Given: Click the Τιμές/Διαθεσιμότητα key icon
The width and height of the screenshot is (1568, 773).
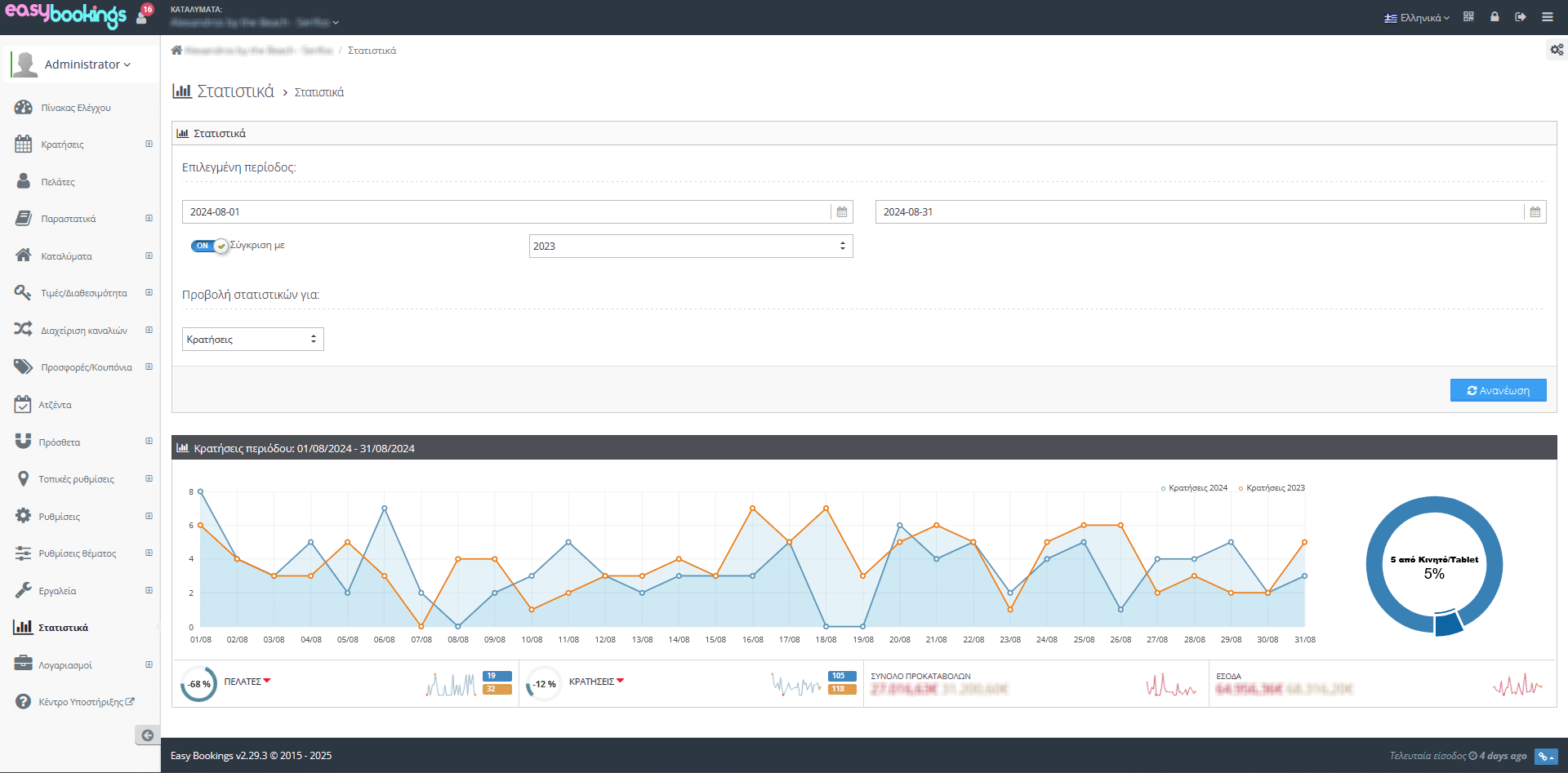Looking at the screenshot, I should click(23, 292).
